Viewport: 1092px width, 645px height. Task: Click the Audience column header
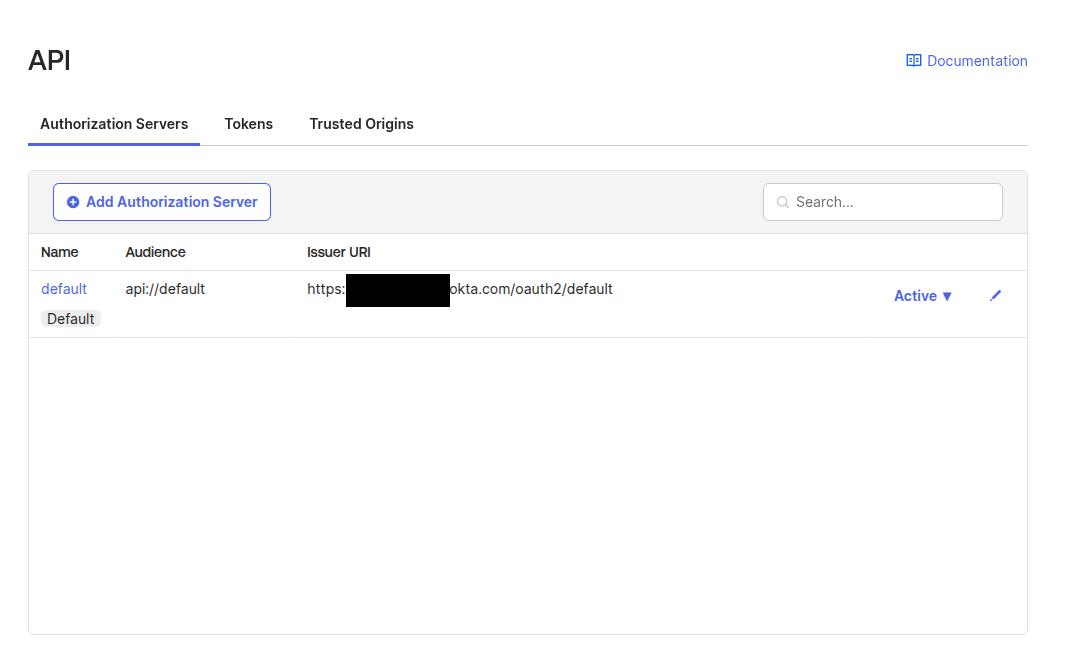(155, 252)
